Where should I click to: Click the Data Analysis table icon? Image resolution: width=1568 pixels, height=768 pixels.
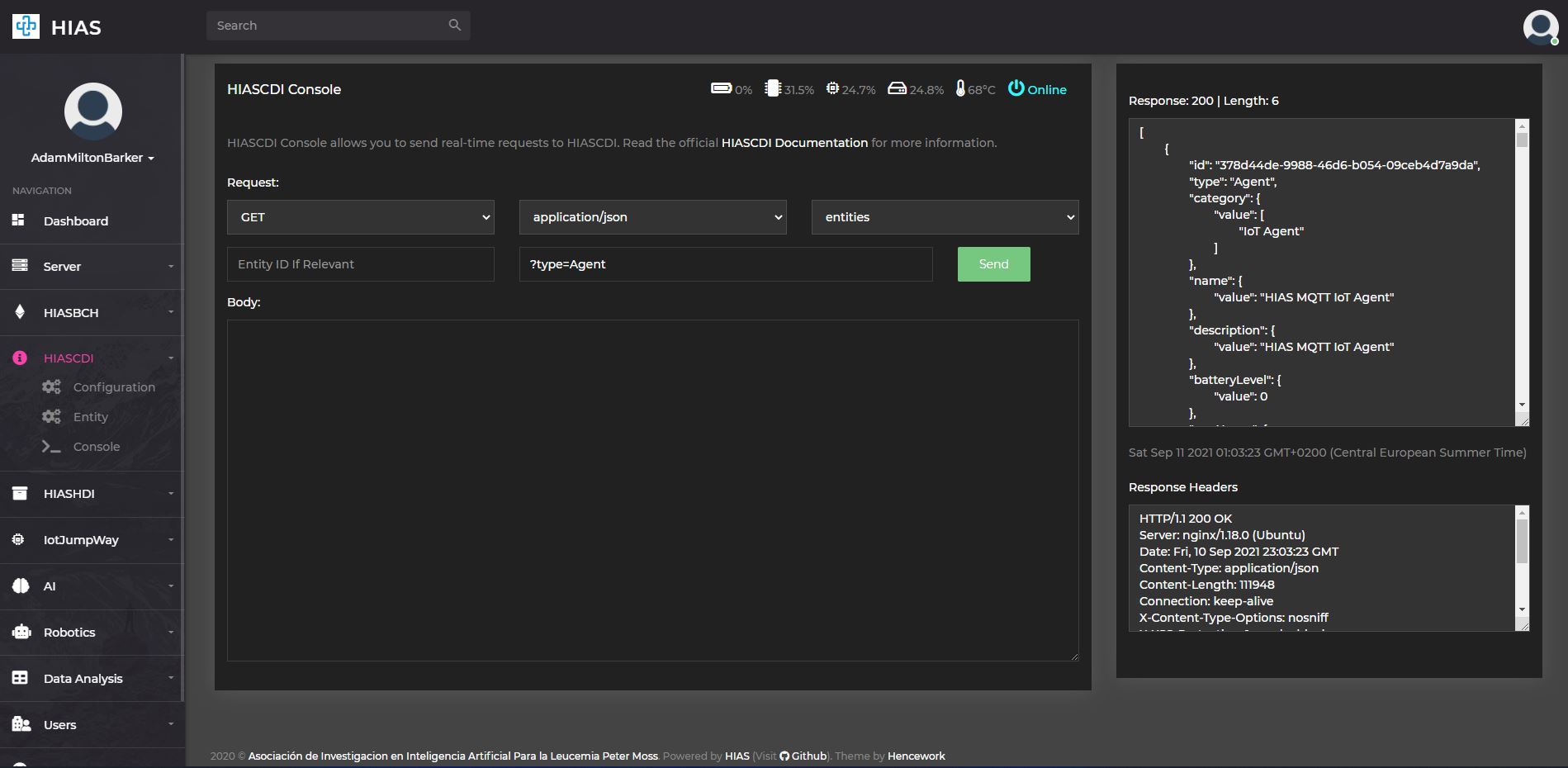(x=20, y=678)
